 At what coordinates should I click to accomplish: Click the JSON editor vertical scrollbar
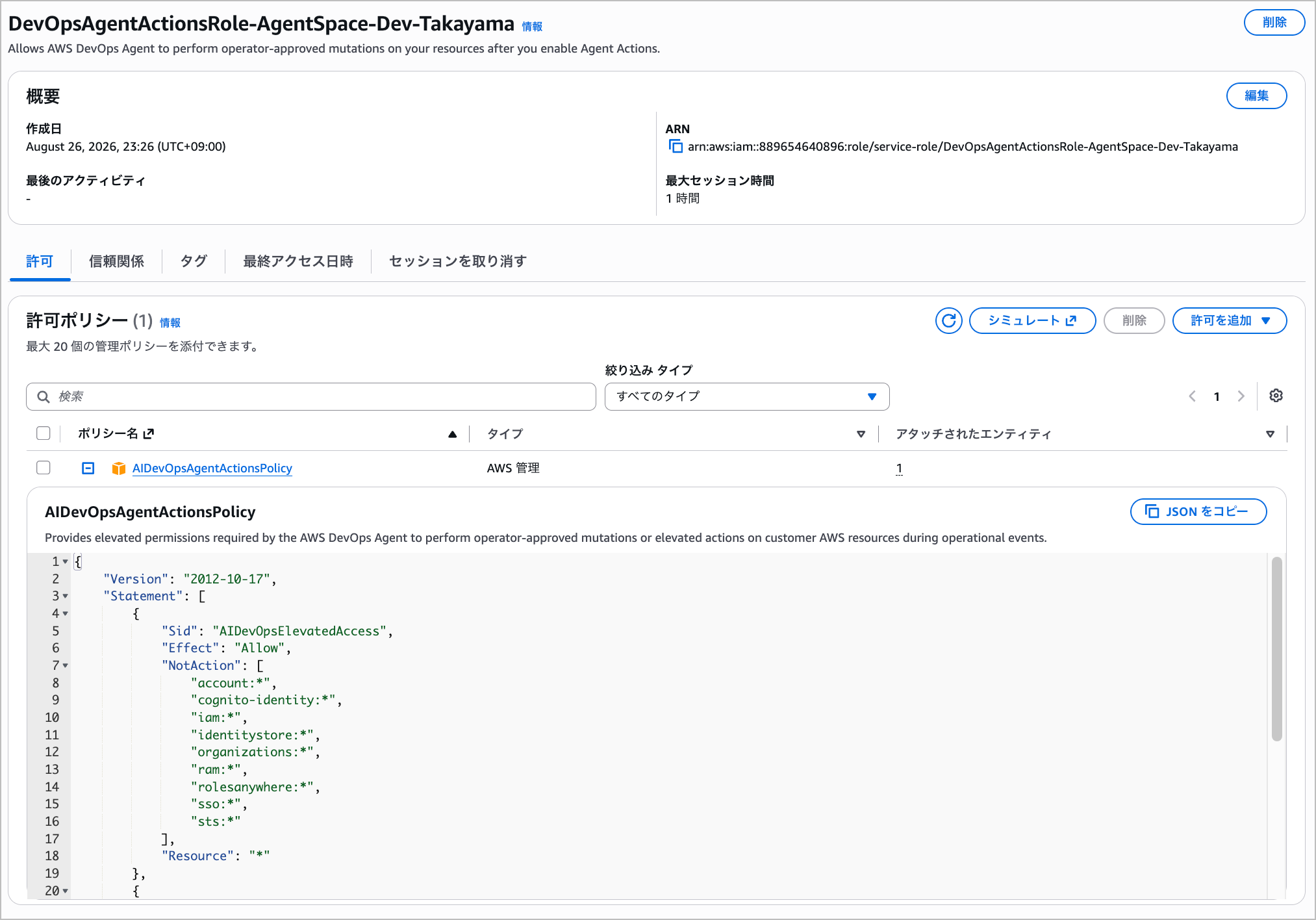(1276, 648)
